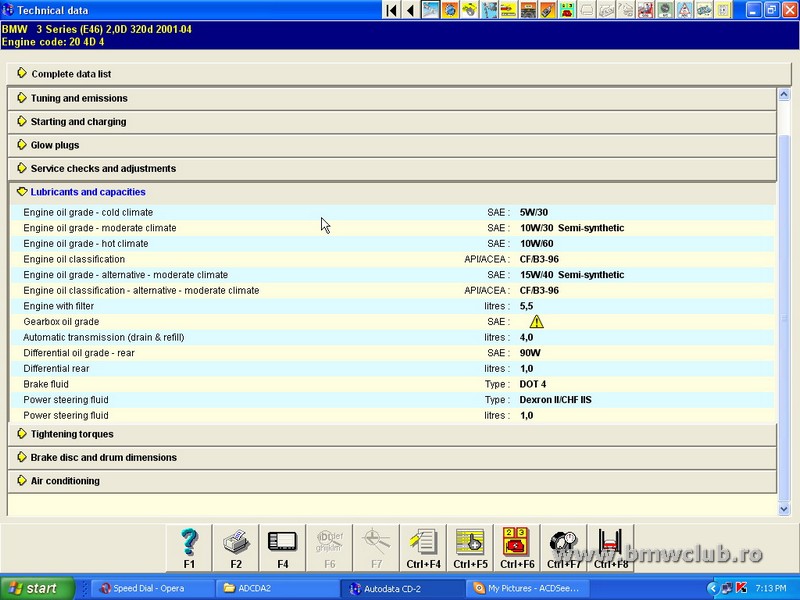Click the previous page arrow in toolbar
Image resolution: width=800 pixels, height=600 pixels.
411,10
